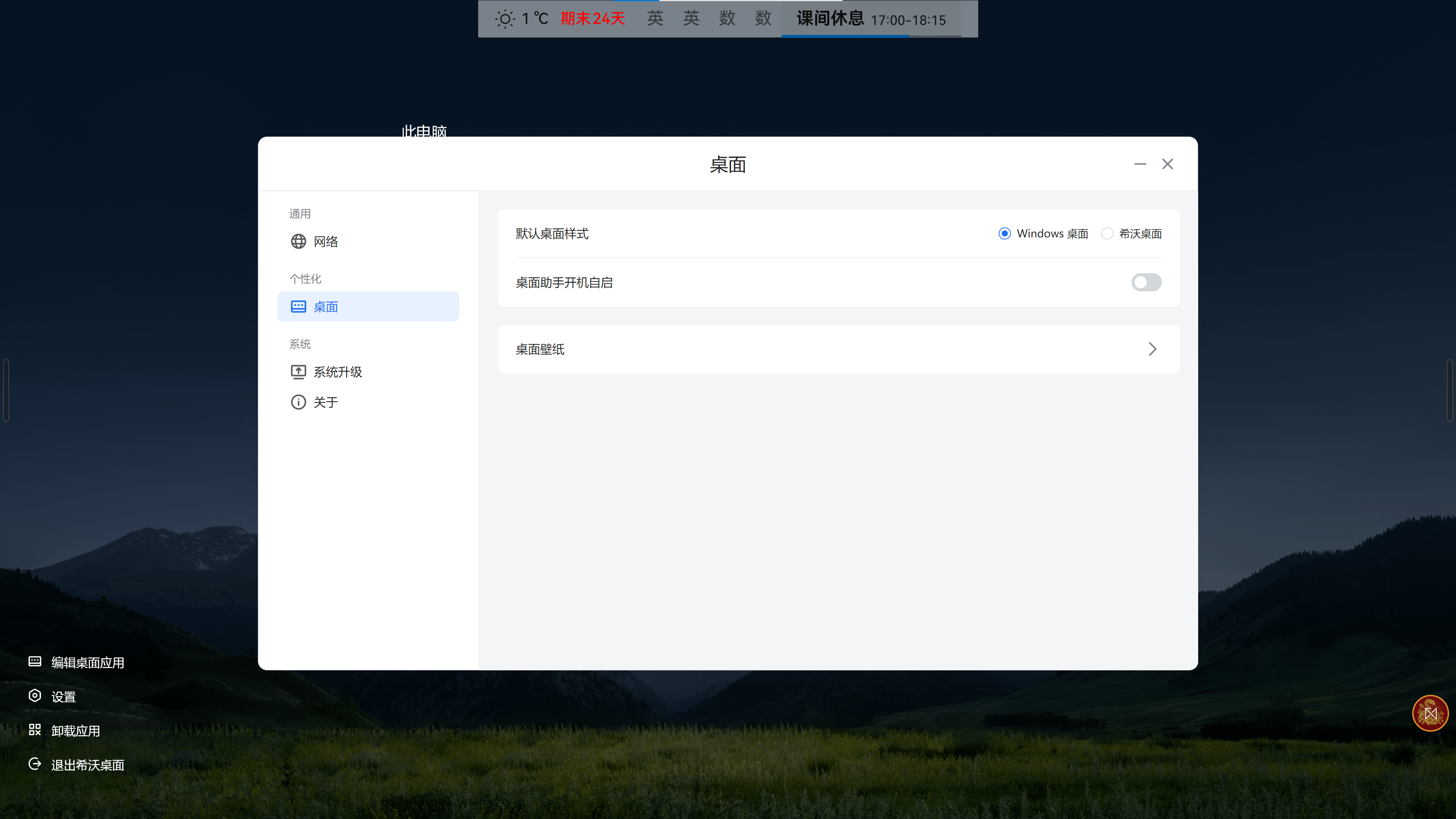Open the 网络 network settings page

click(x=368, y=242)
